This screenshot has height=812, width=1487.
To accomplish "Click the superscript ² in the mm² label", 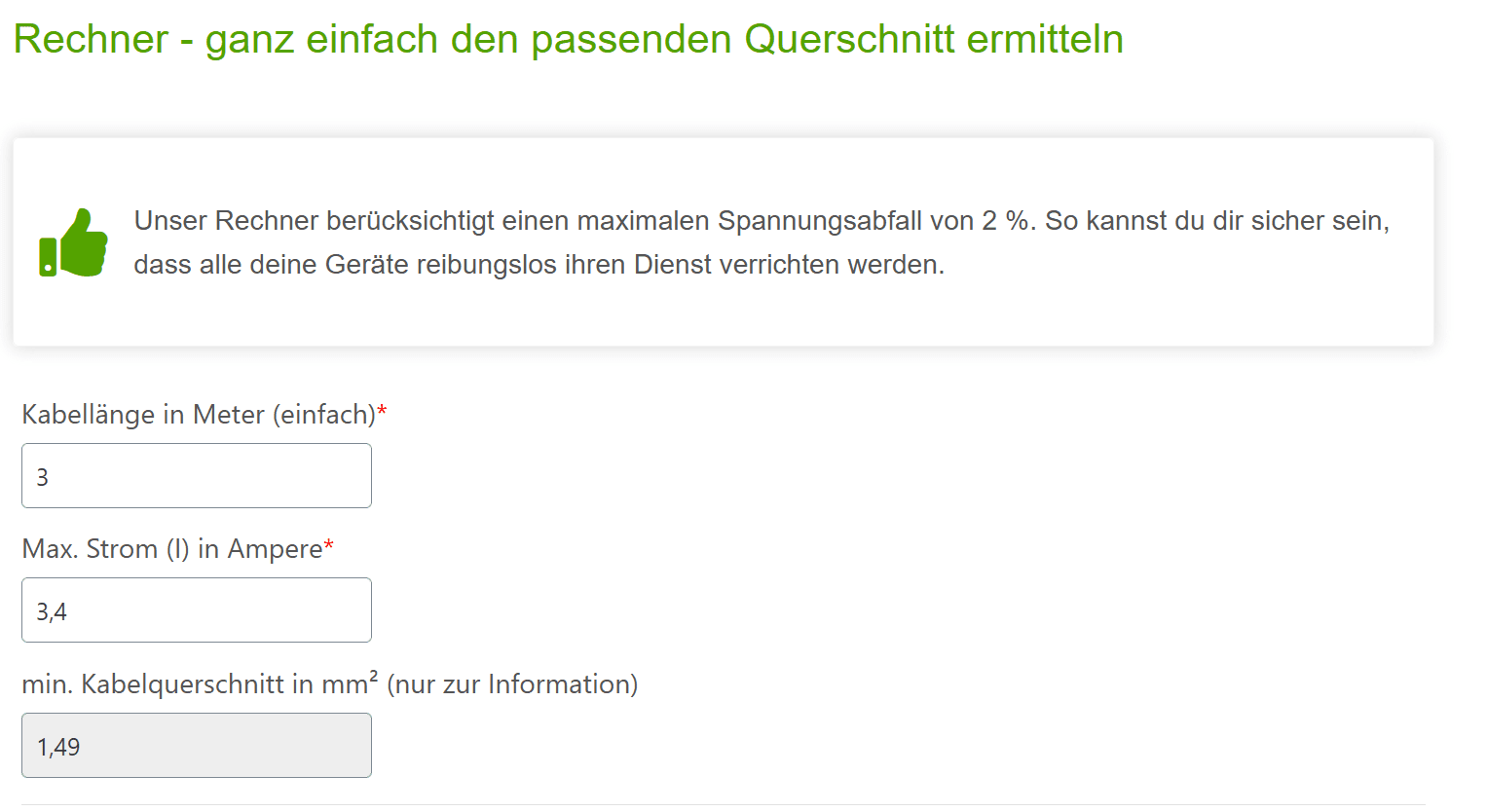I will (x=373, y=677).
